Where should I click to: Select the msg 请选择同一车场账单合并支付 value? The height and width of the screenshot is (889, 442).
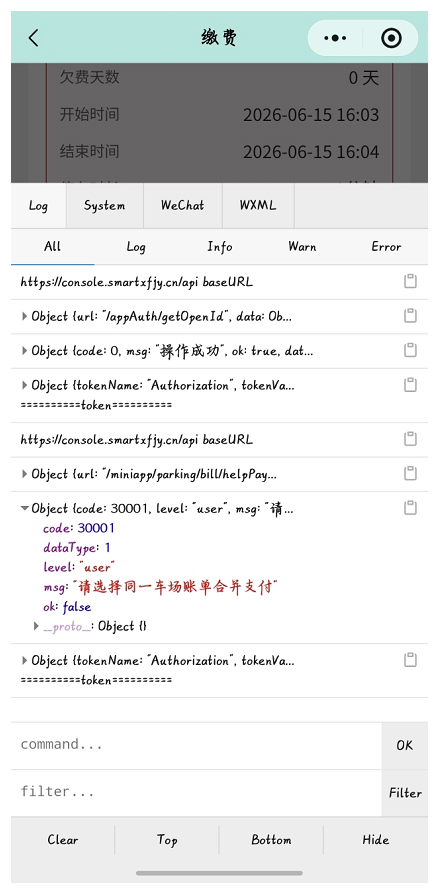[x=175, y=587]
